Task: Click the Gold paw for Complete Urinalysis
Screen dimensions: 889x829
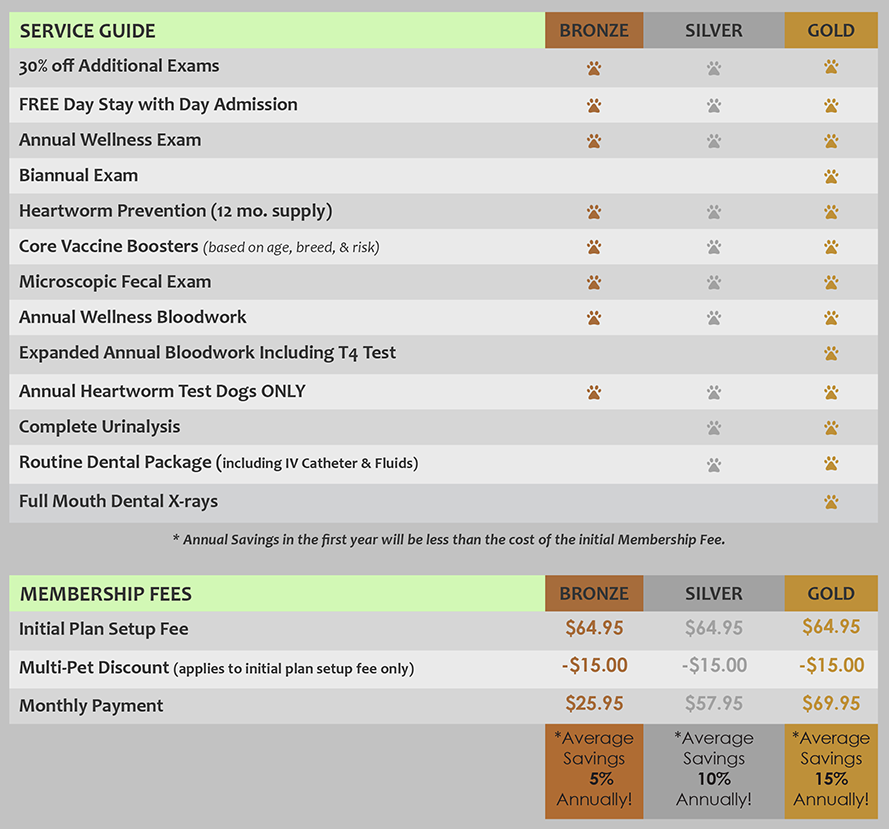Action: point(831,428)
